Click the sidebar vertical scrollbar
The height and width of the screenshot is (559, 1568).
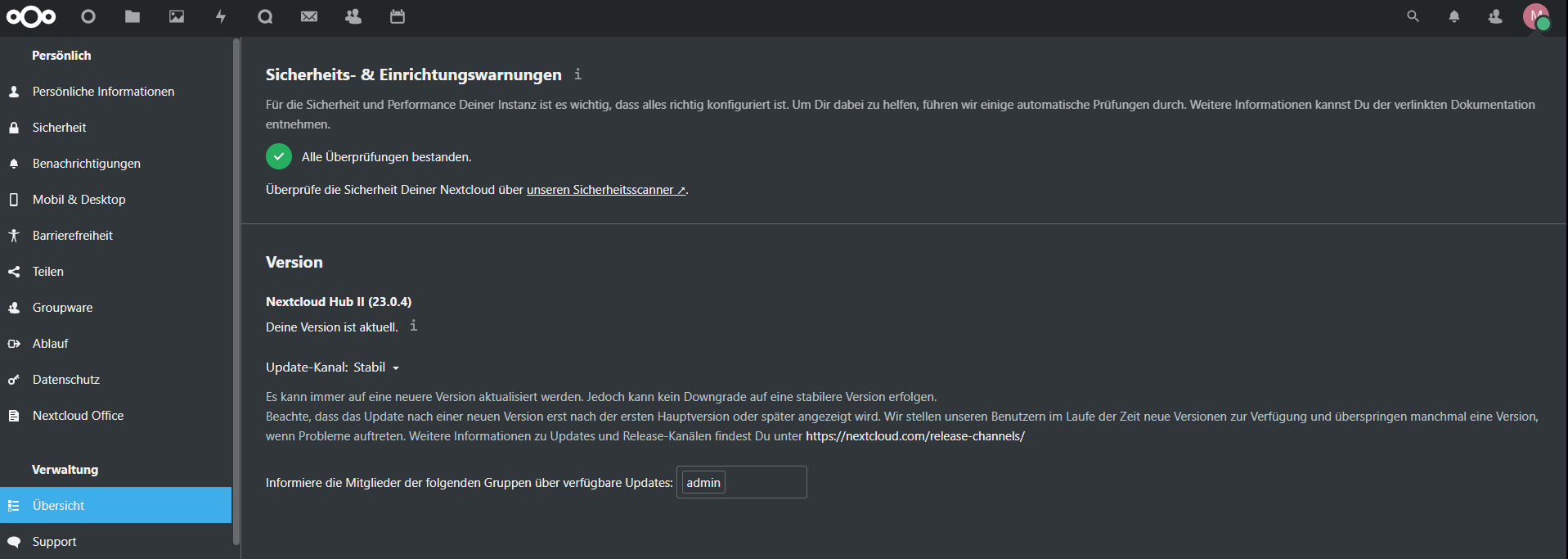point(236,291)
